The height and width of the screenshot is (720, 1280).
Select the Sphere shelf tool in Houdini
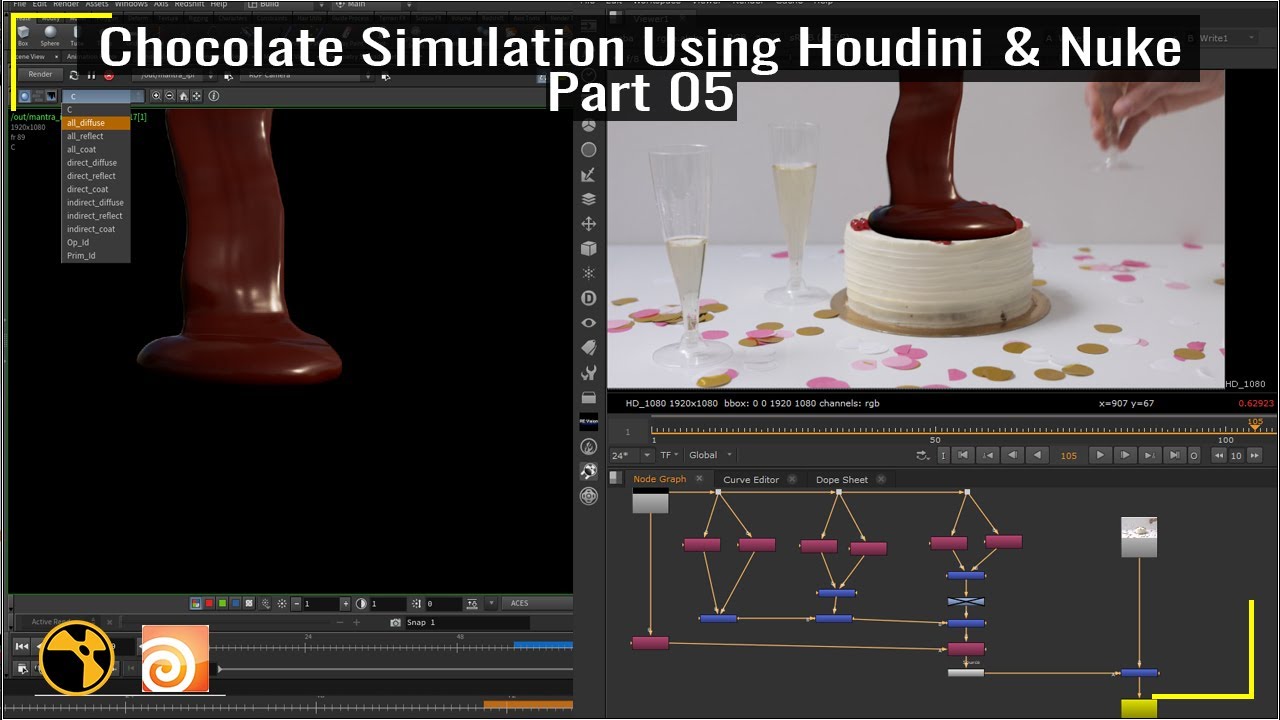(x=50, y=35)
